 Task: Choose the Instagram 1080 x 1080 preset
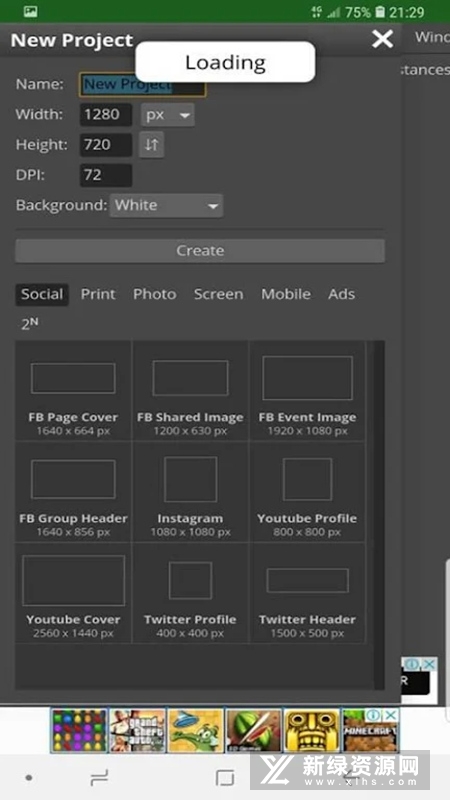[190, 491]
